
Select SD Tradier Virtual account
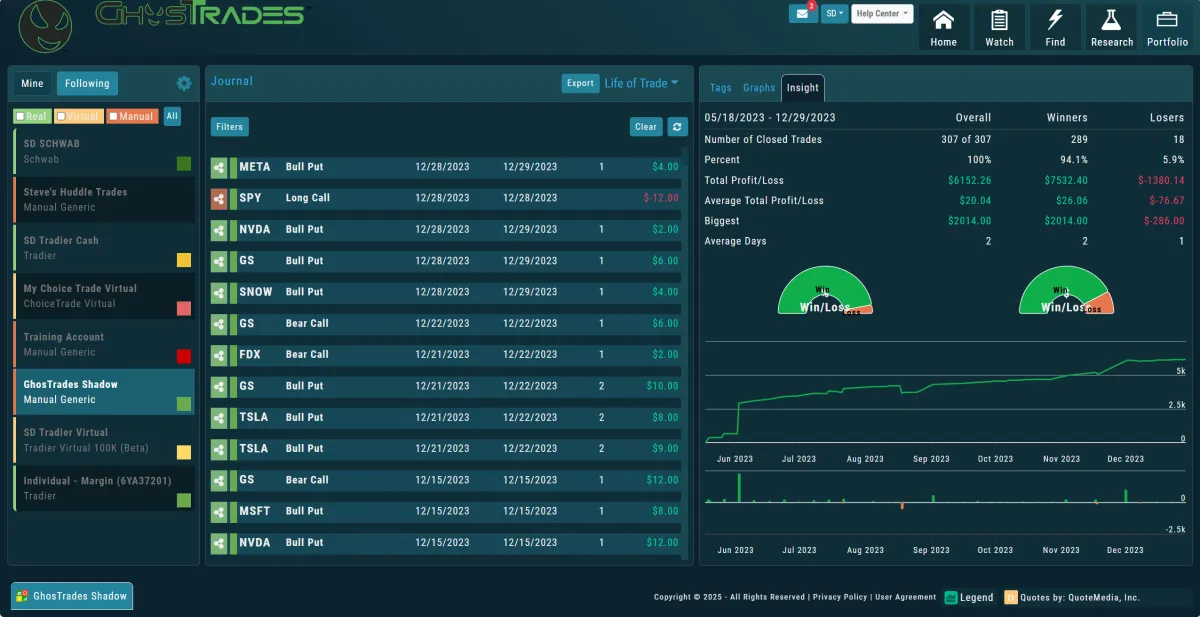[104, 440]
